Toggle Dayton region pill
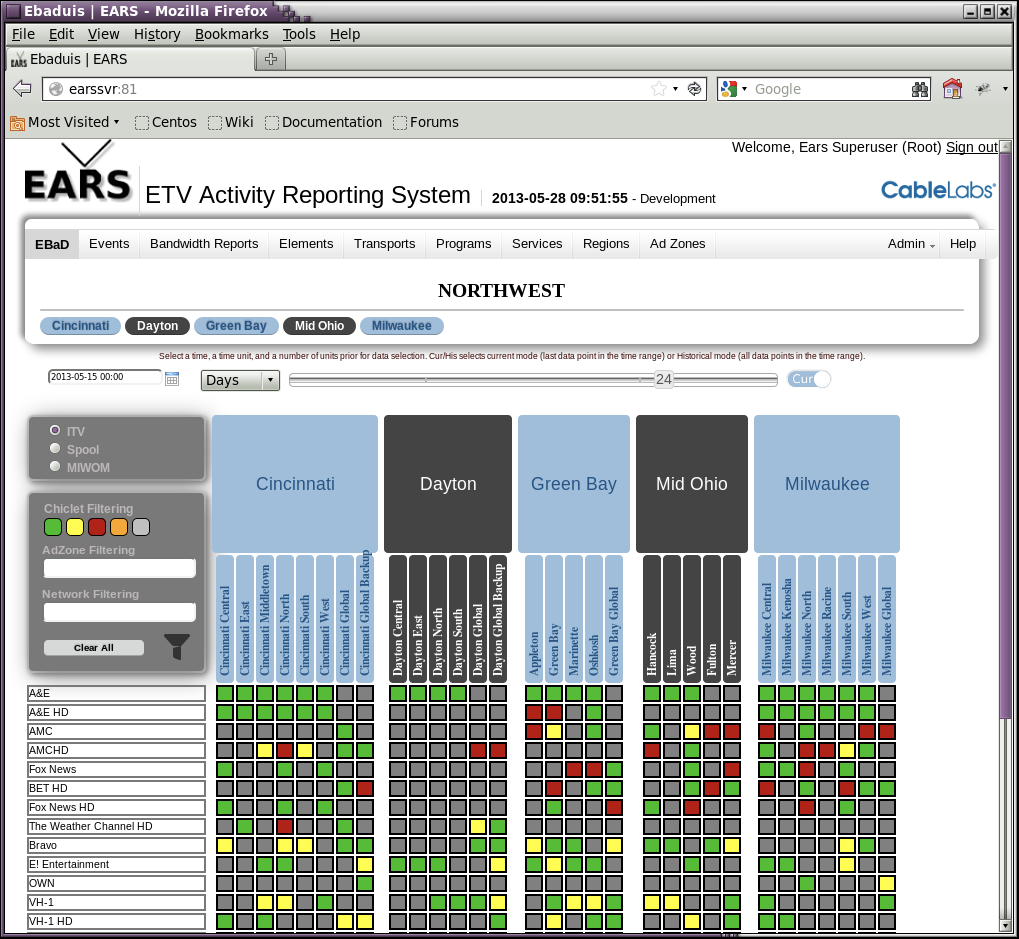 (157, 326)
